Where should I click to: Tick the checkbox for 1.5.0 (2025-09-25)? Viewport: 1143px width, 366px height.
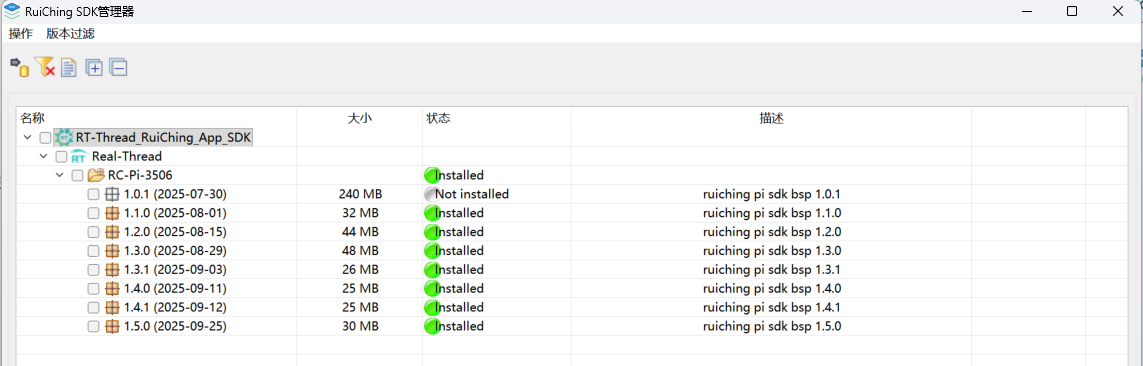coord(93,326)
